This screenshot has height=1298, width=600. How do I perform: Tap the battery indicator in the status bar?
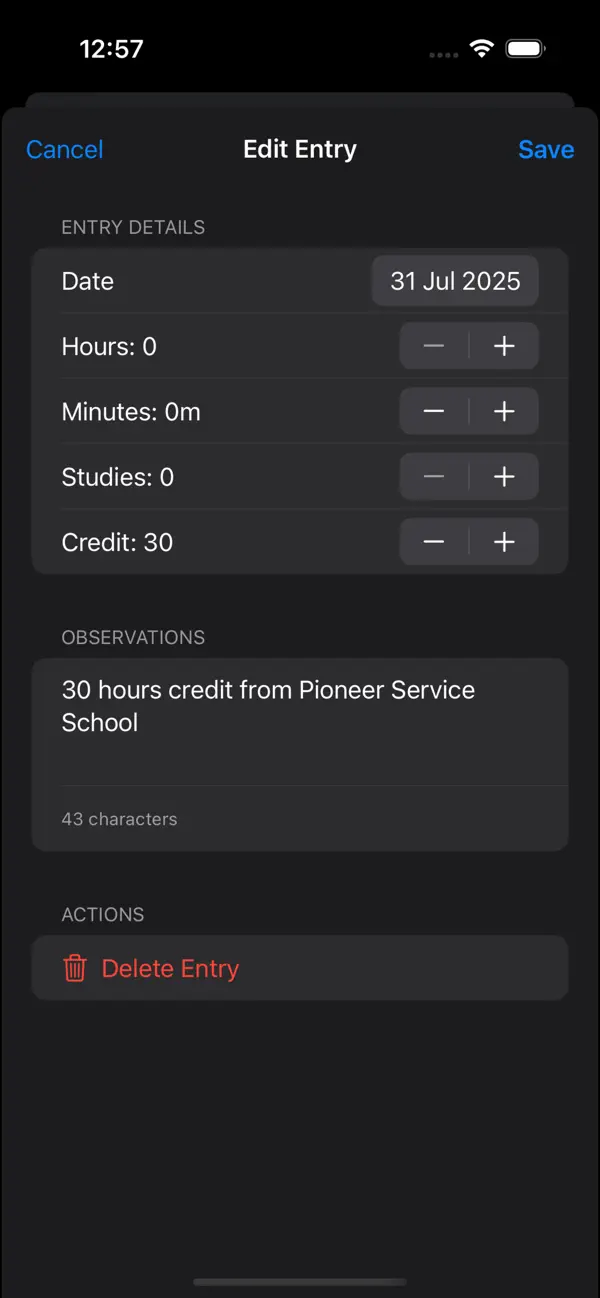[524, 47]
